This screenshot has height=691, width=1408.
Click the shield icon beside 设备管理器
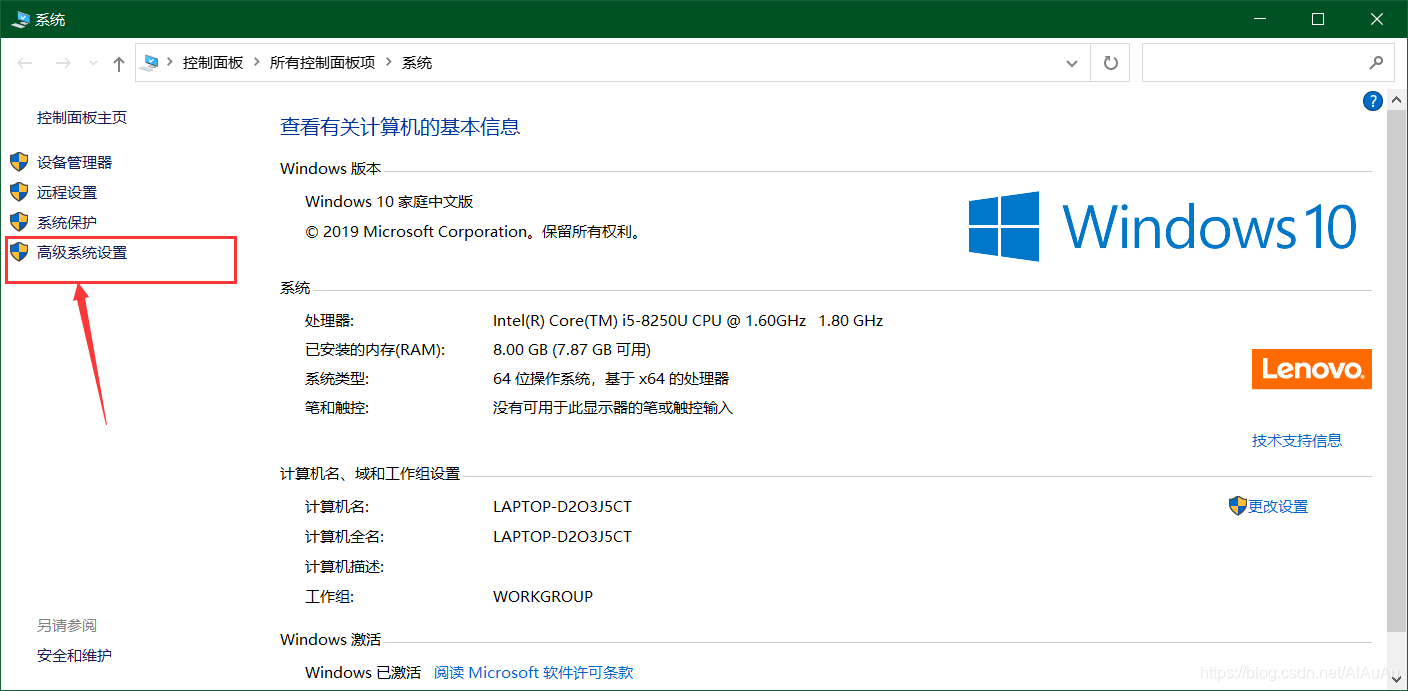pos(19,162)
